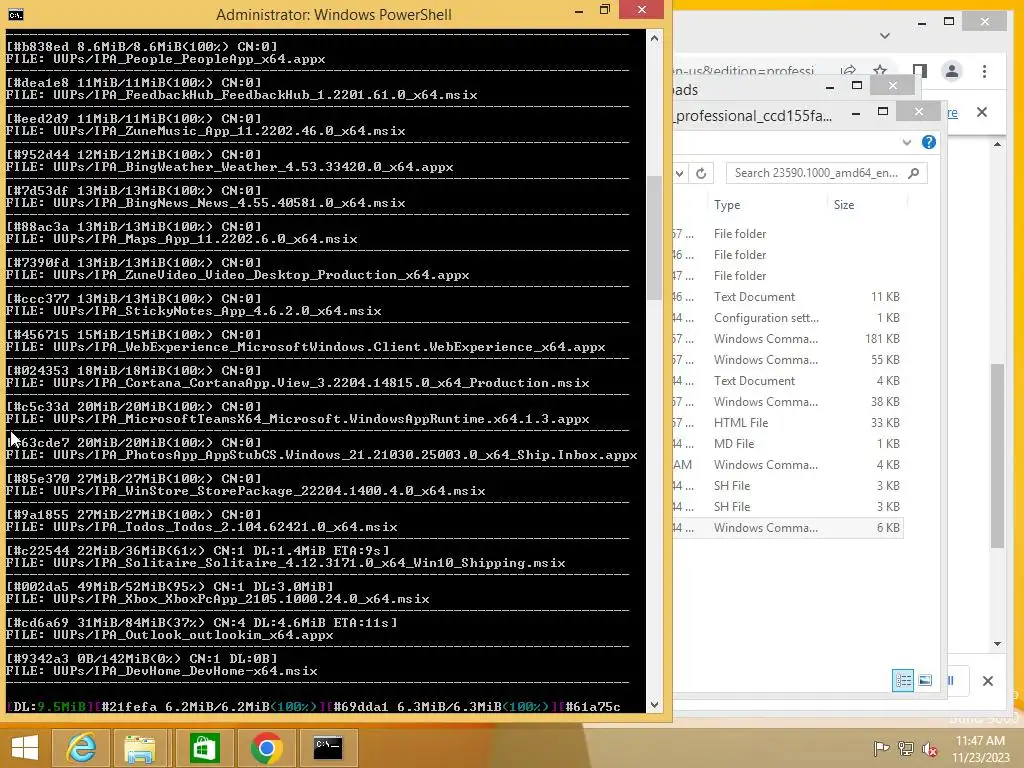Open Chrome tab search chevron
The height and width of the screenshot is (768, 1024).
tap(885, 36)
